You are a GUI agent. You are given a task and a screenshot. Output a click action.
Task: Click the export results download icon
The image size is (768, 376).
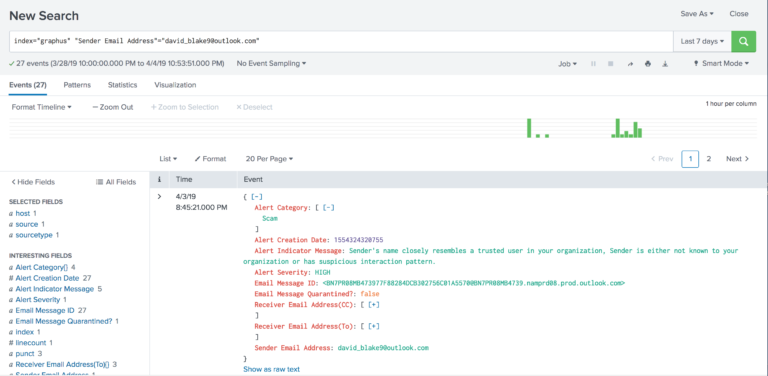(x=665, y=64)
